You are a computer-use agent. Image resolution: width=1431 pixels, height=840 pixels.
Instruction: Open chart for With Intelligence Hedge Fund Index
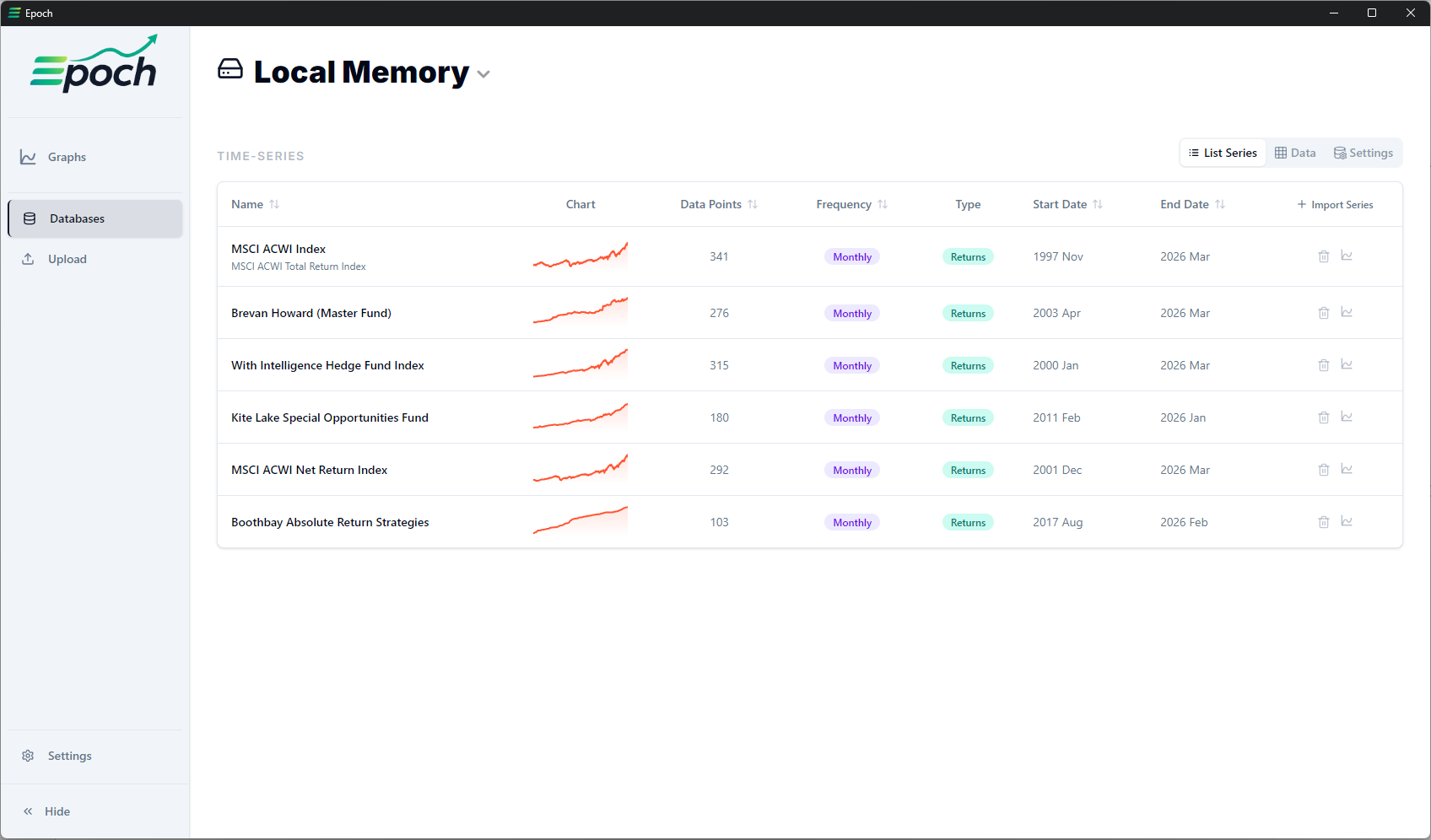click(1347, 364)
